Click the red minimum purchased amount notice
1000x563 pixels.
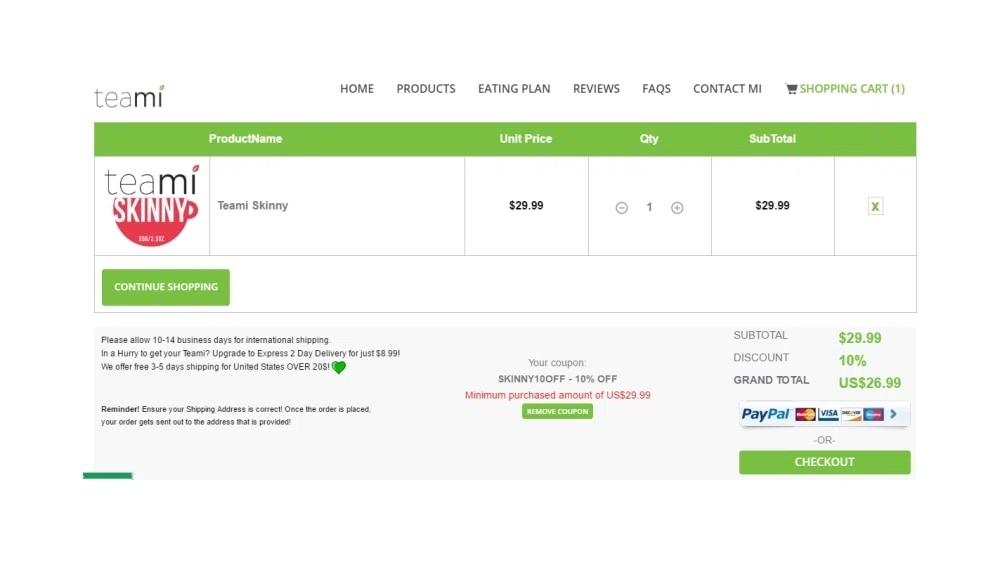pyautogui.click(x=557, y=395)
